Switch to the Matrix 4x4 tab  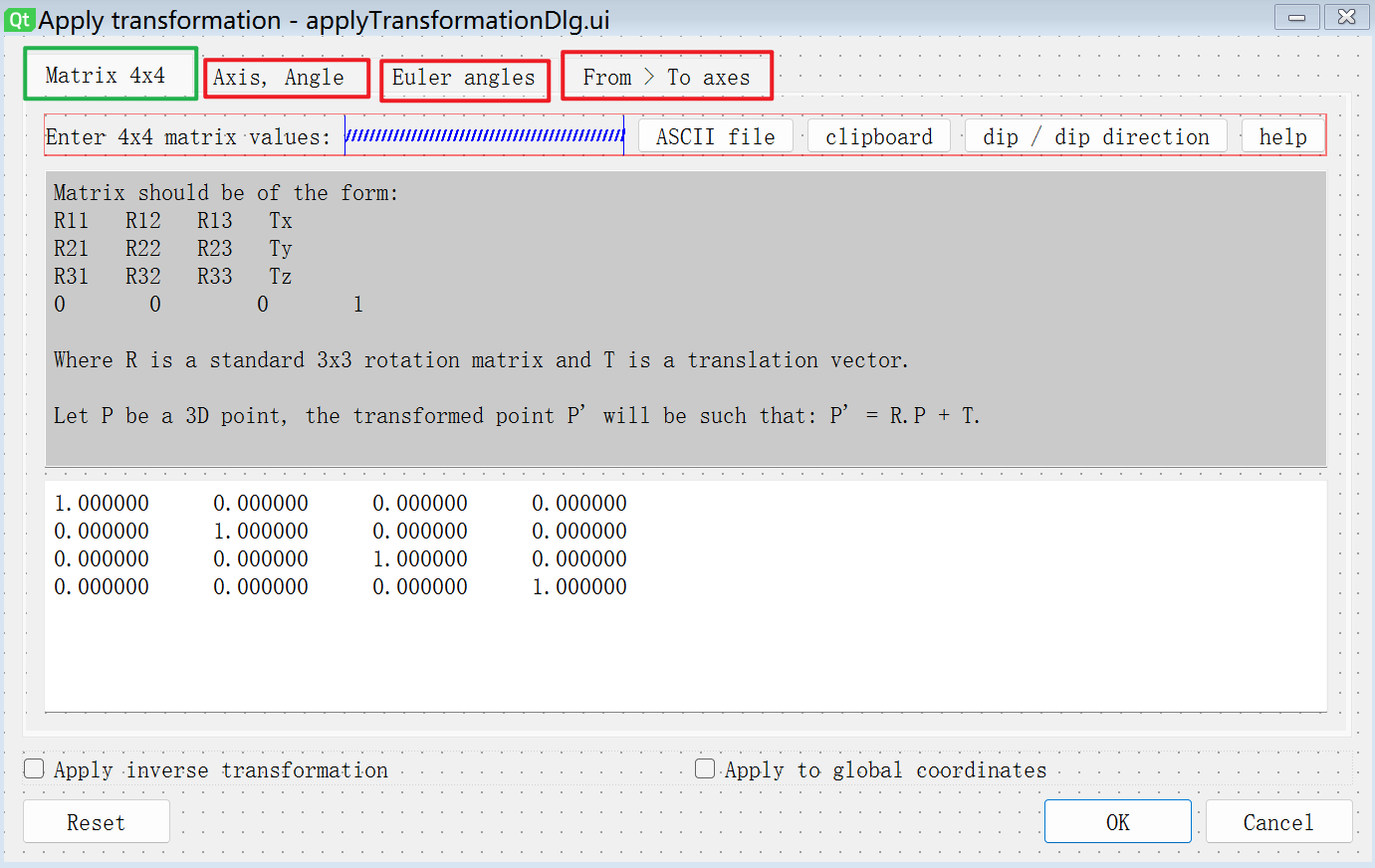[111, 75]
